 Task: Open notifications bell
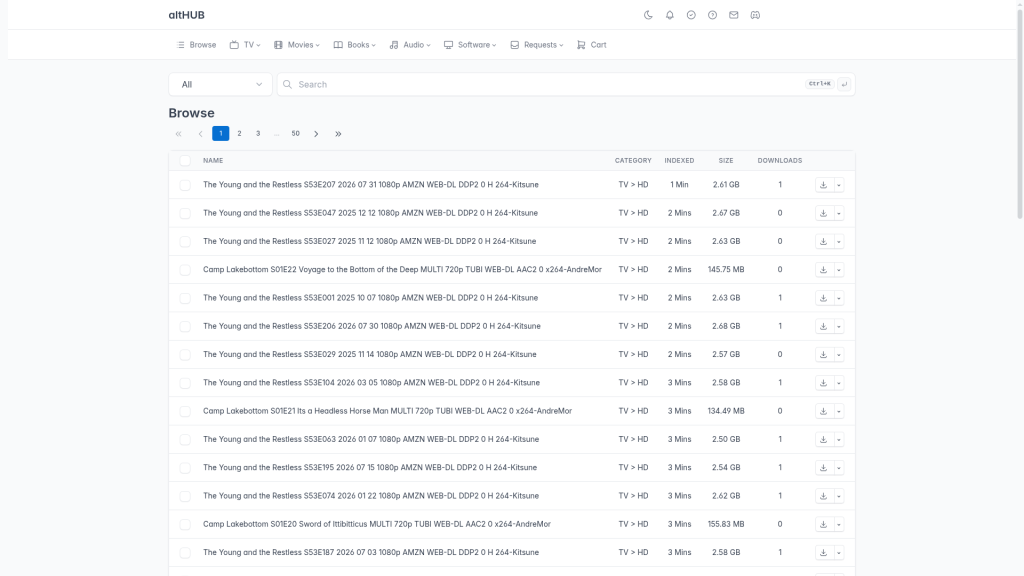(x=669, y=15)
